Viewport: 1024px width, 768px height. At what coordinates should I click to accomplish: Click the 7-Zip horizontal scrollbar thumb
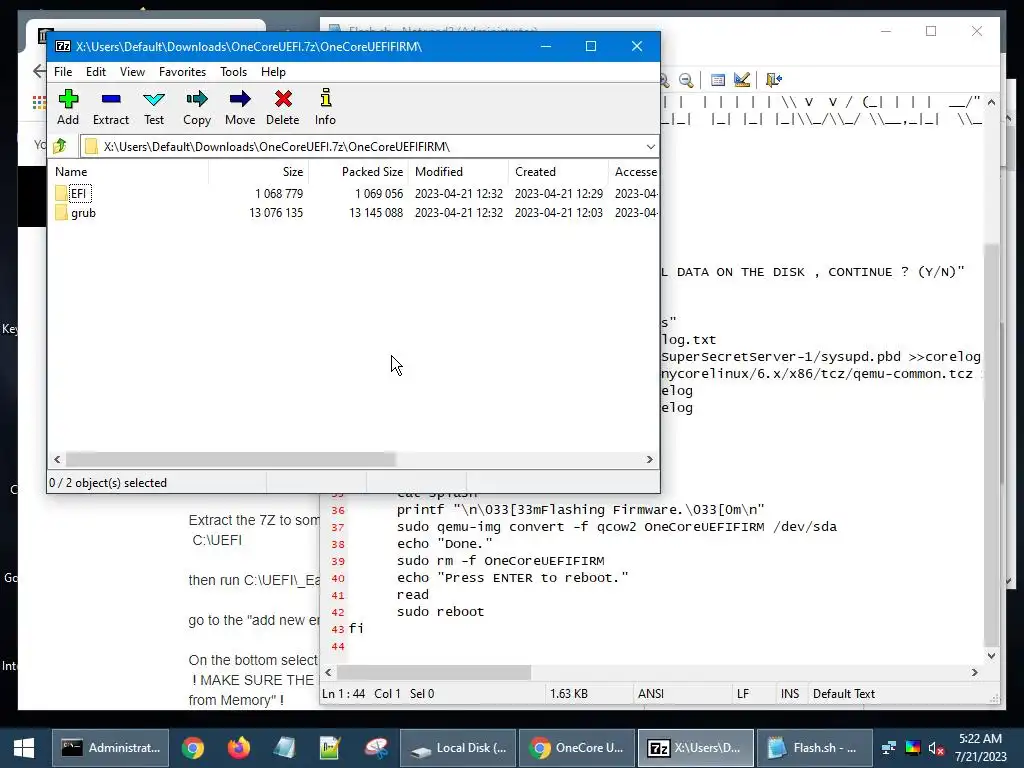coord(231,459)
